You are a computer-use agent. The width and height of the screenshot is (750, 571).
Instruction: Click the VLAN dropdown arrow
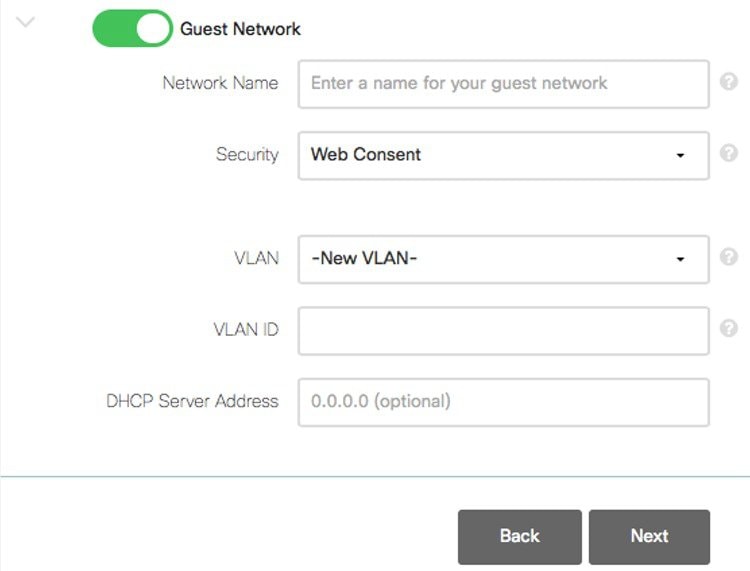(x=680, y=260)
